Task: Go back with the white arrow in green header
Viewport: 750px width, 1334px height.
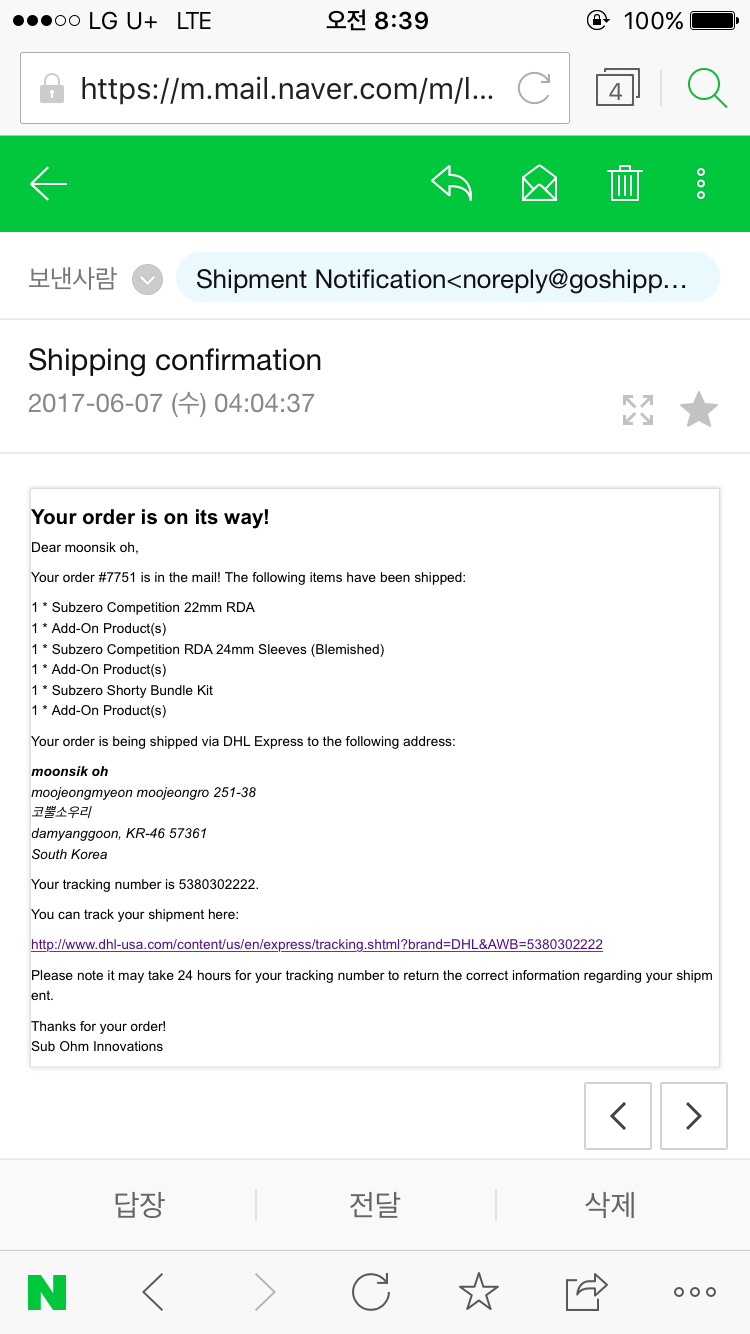Action: coord(48,184)
